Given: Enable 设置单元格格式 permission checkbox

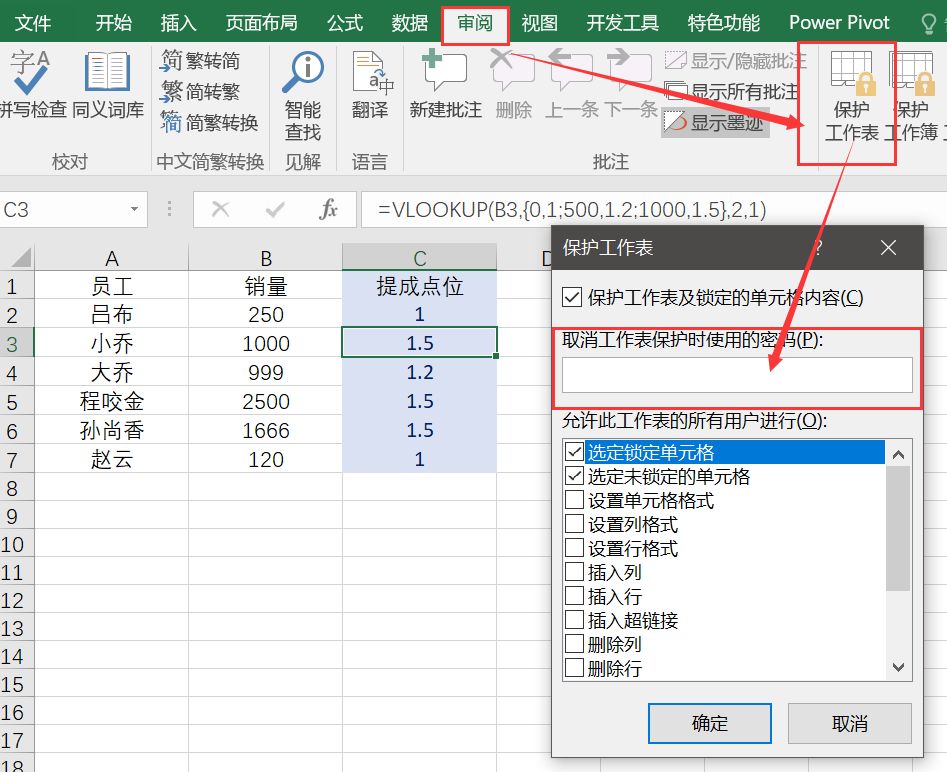Looking at the screenshot, I should click(x=574, y=500).
